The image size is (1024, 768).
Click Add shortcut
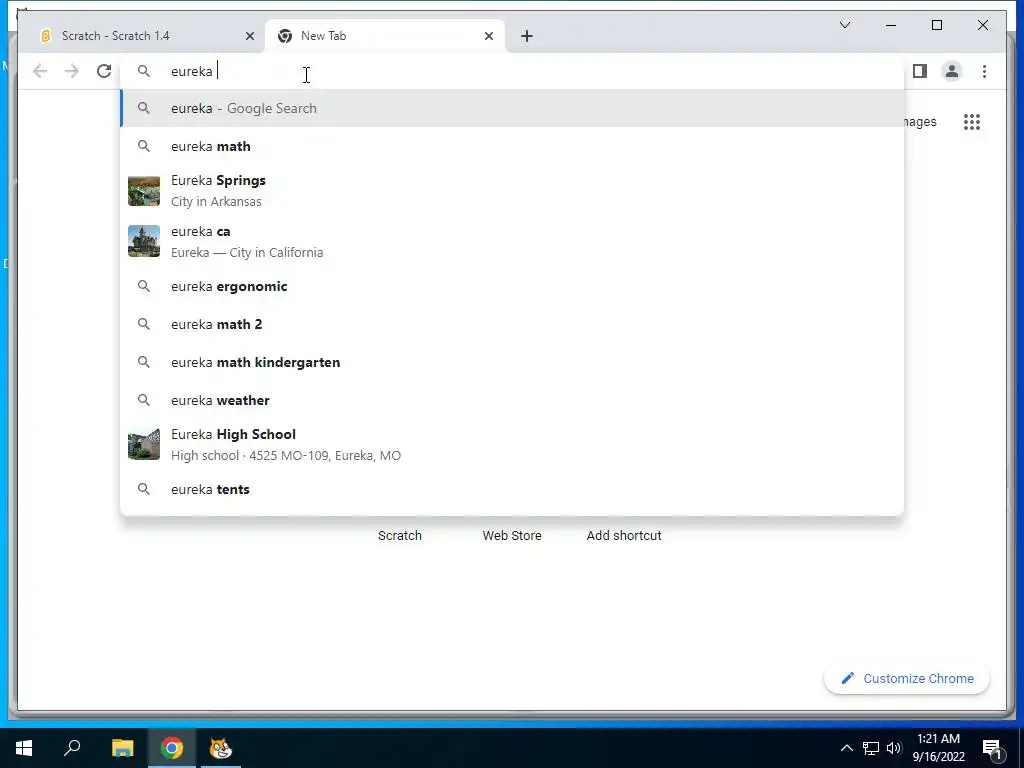tap(624, 536)
